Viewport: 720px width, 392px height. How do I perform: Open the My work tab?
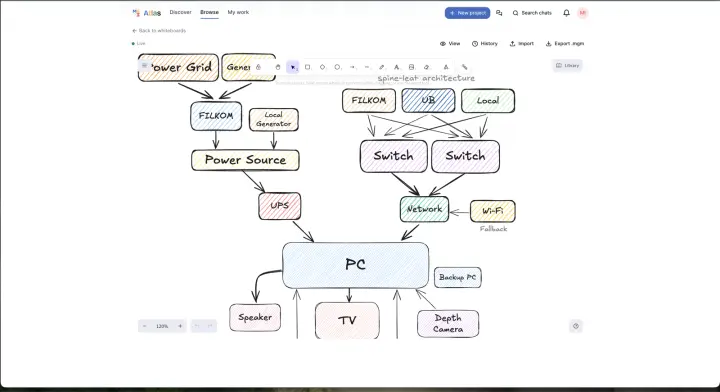point(238,12)
